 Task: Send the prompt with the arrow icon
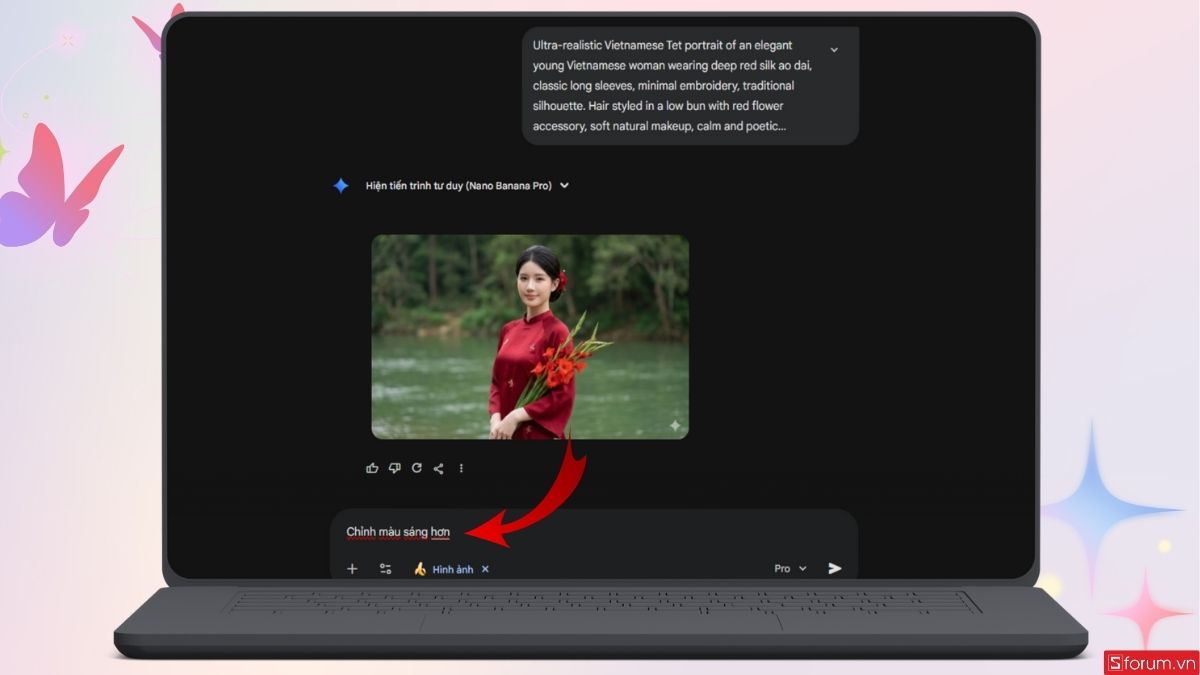835,568
